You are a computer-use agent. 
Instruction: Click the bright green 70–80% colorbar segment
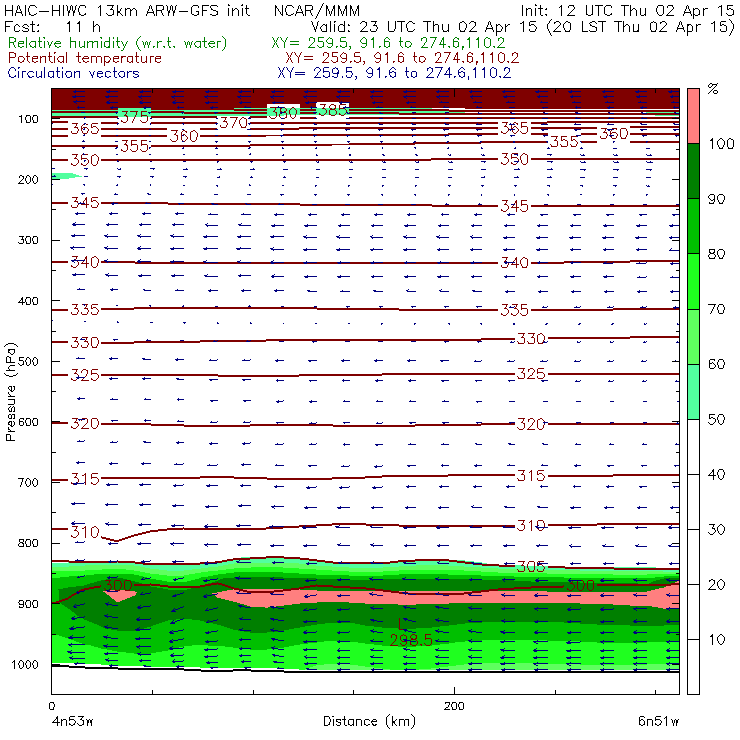693,281
